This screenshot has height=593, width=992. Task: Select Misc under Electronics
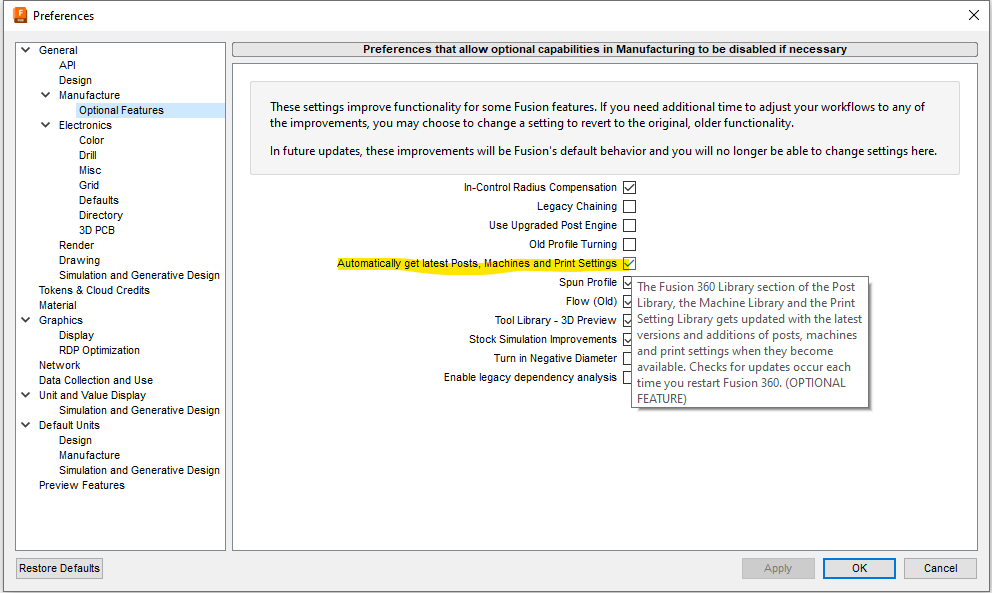(x=90, y=170)
